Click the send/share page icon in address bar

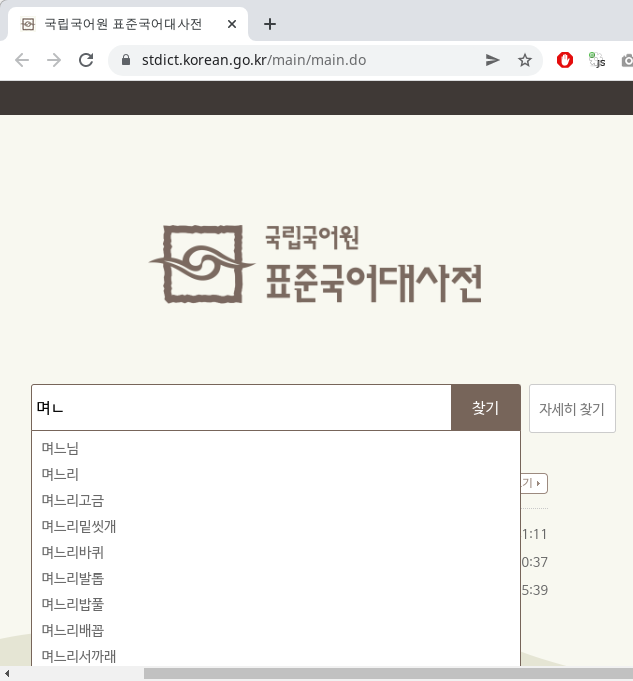coord(492,60)
